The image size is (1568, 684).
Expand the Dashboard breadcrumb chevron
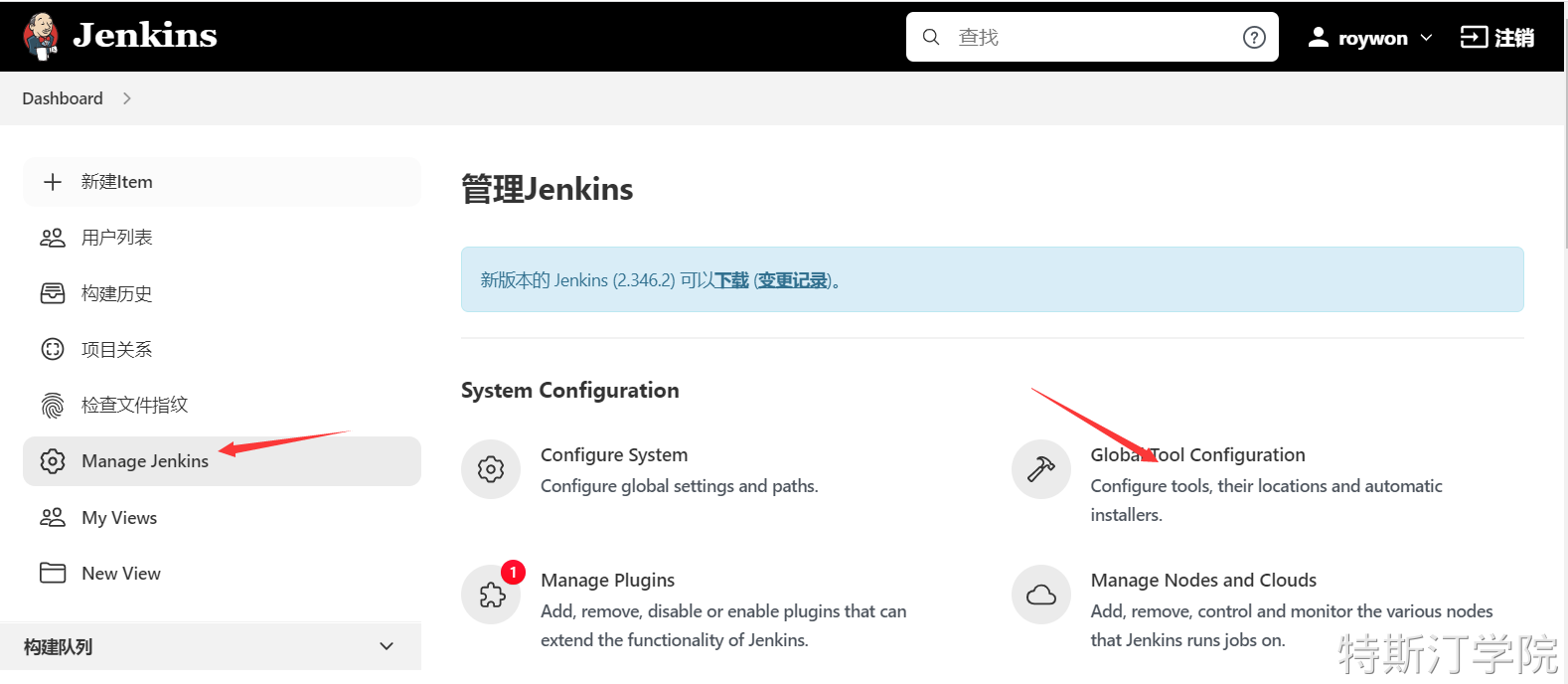click(127, 98)
